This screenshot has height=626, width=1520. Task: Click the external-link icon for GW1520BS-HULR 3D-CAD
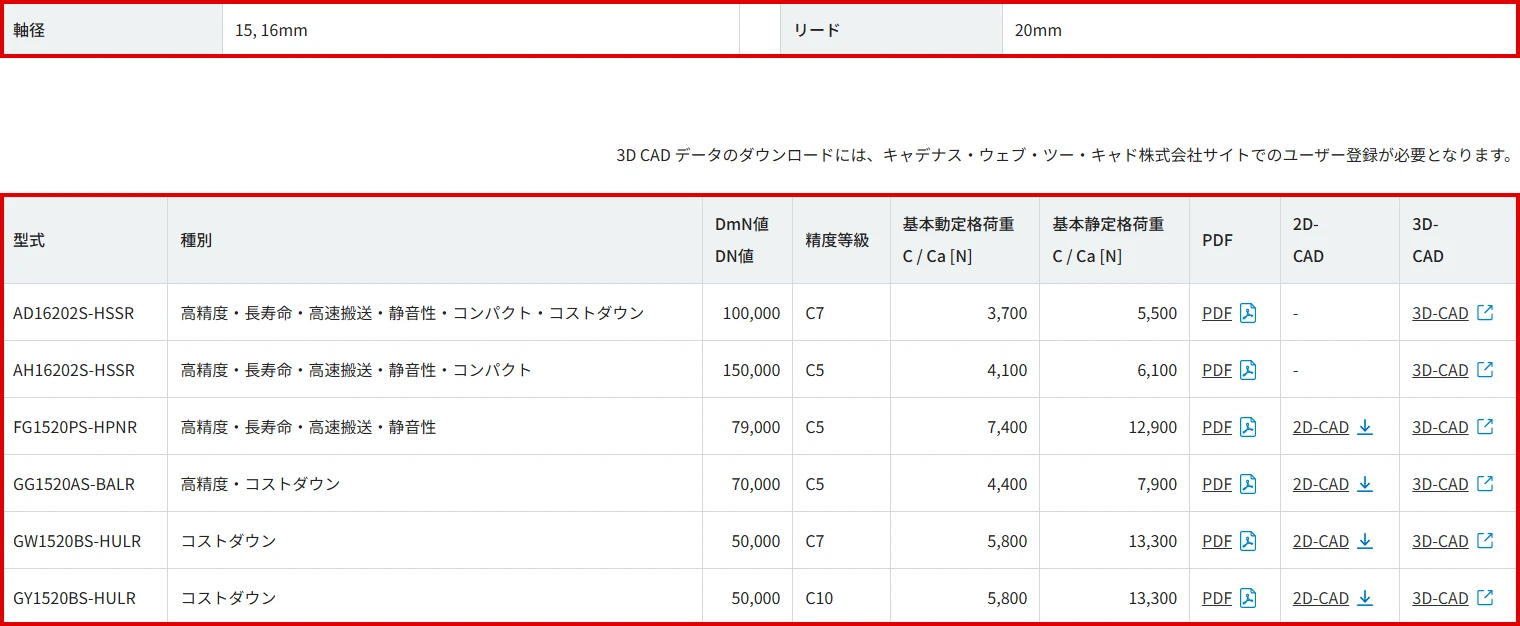tap(1484, 541)
